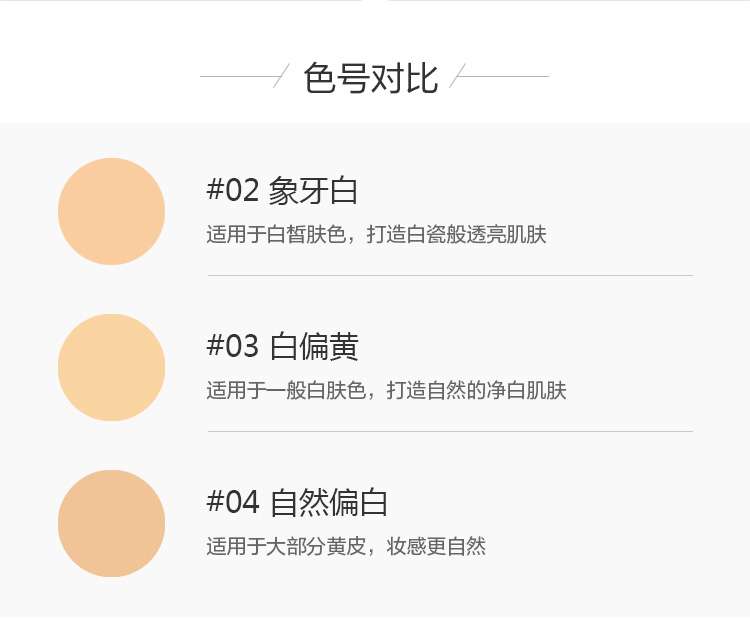Click the 色号对比 heading
Screen dimensions: 750x641
[x=371, y=77]
